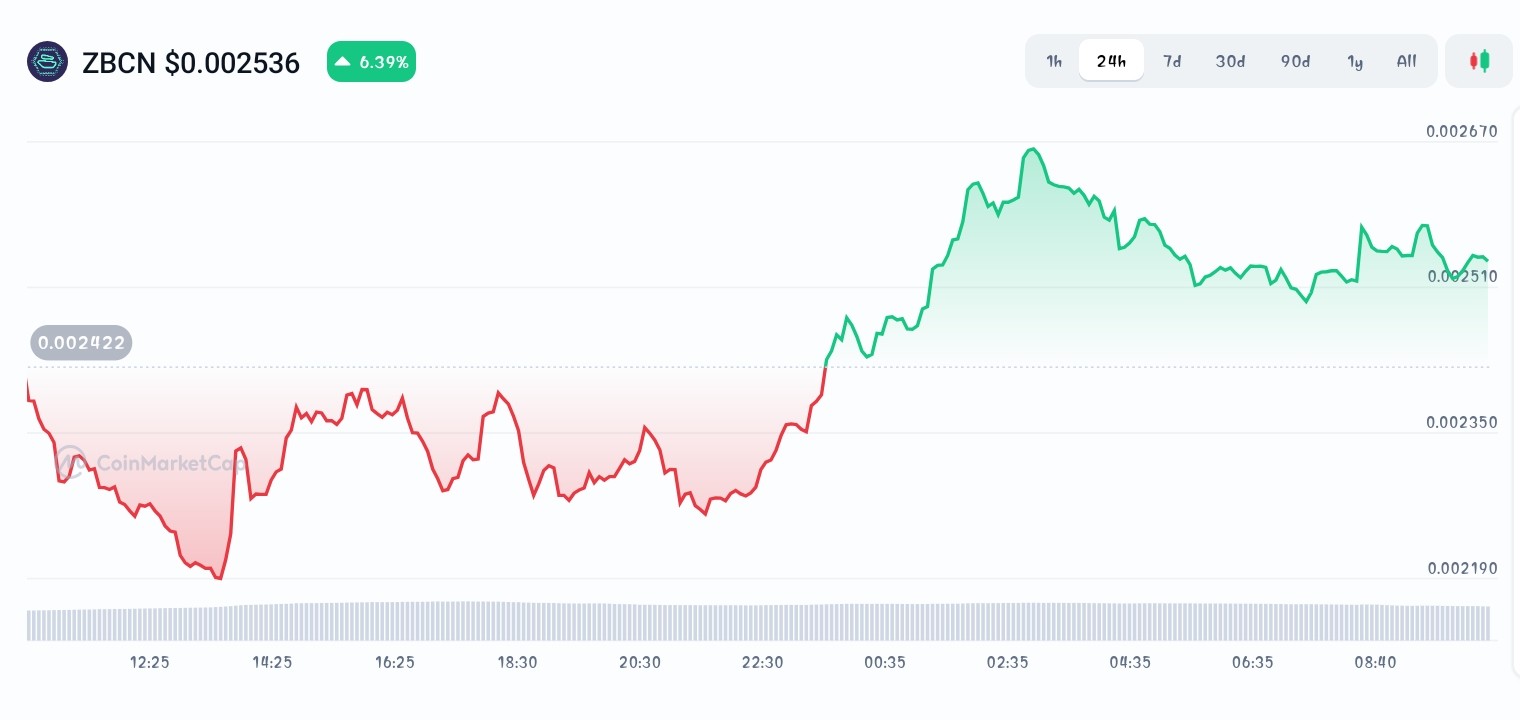Viewport: 1520px width, 720px height.
Task: Click the 18:30 time axis label
Action: (517, 662)
